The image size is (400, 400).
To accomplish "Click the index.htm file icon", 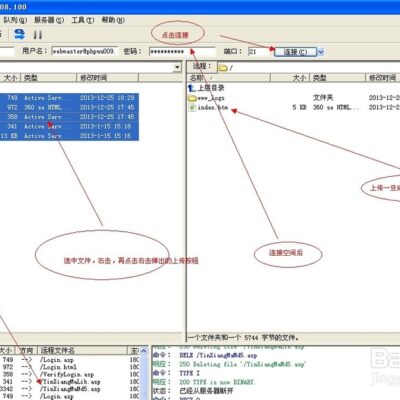I will coord(192,107).
